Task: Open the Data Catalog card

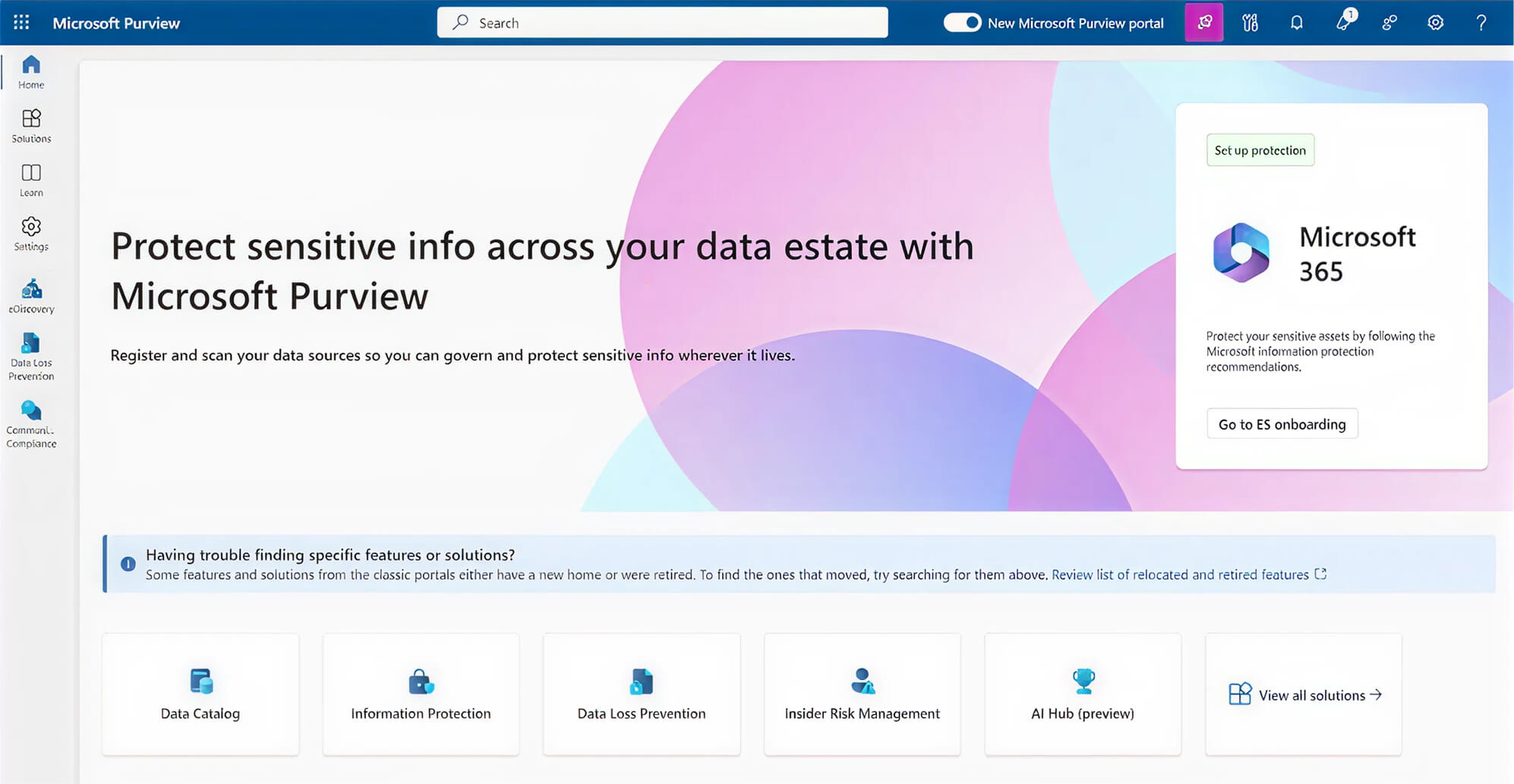Action: pyautogui.click(x=200, y=694)
